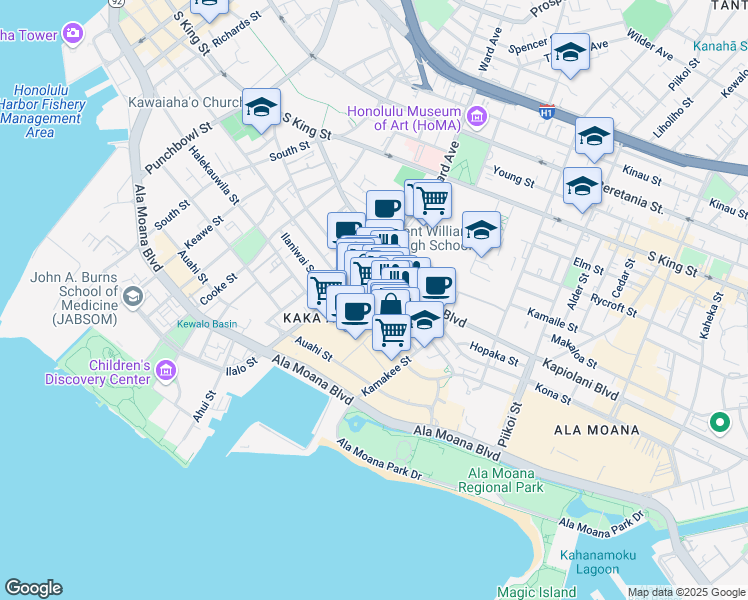The image size is (748, 600).
Task: Click Elm St street label
Action: click(x=588, y=266)
